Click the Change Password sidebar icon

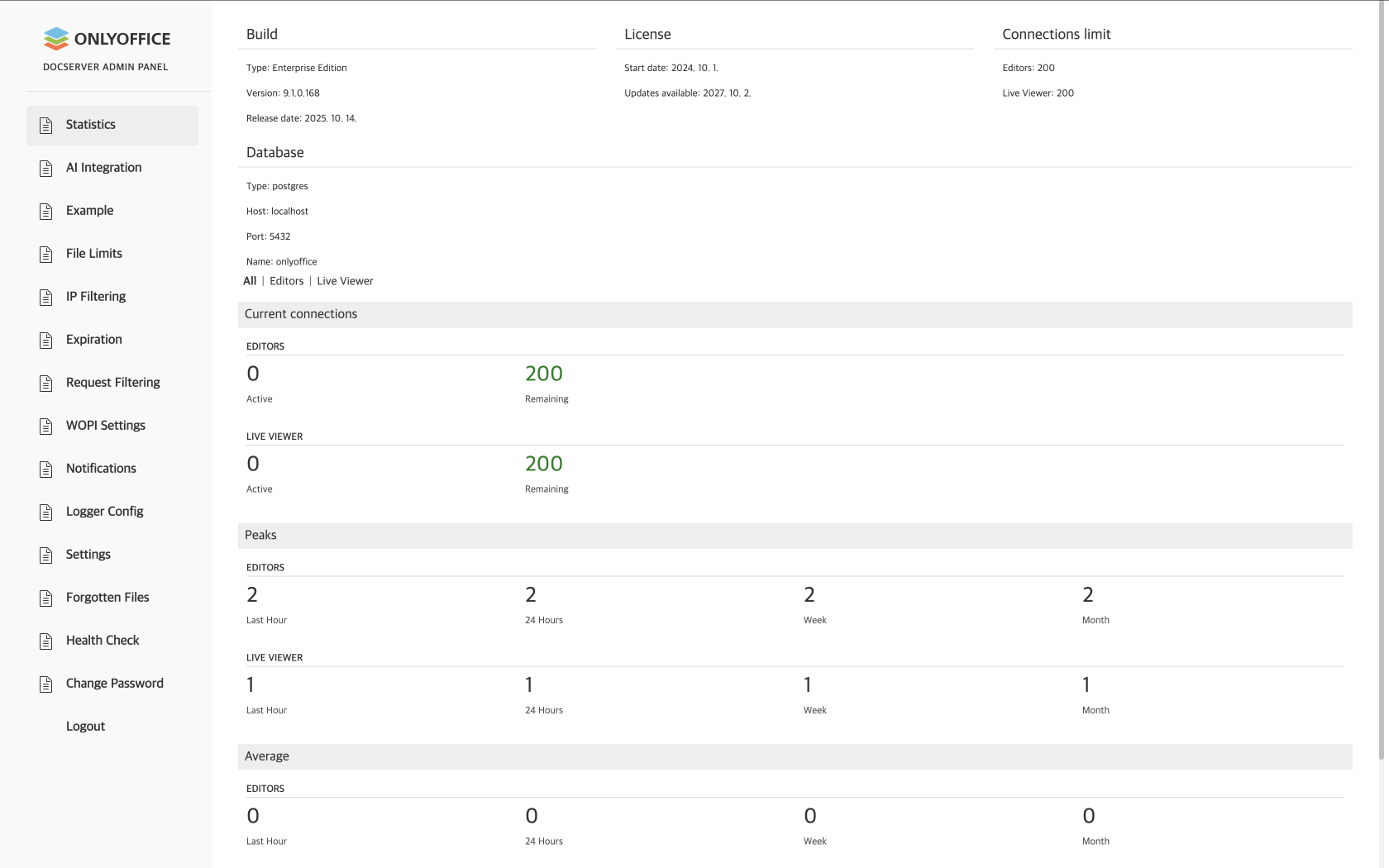[46, 684]
